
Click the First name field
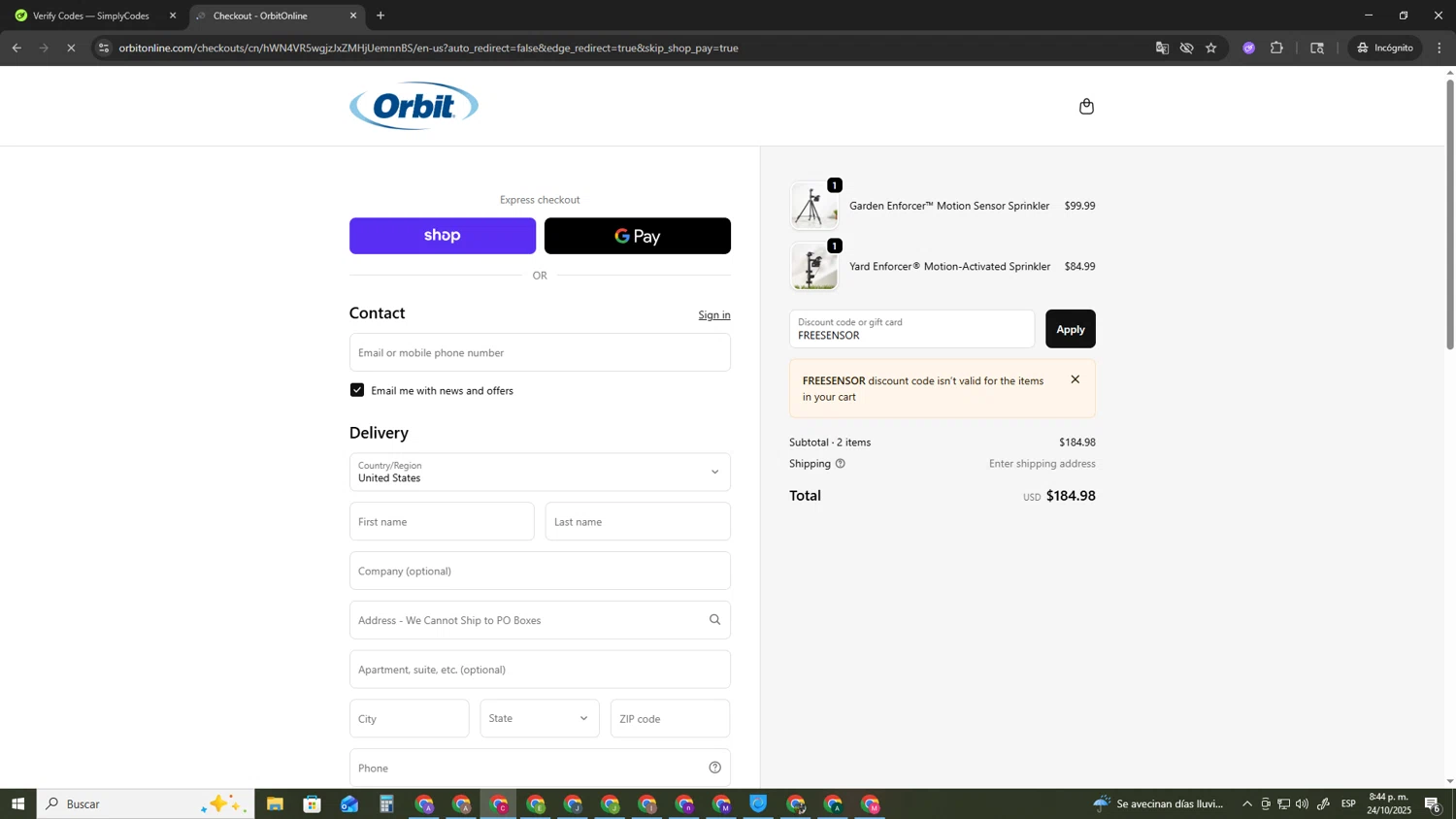click(442, 522)
